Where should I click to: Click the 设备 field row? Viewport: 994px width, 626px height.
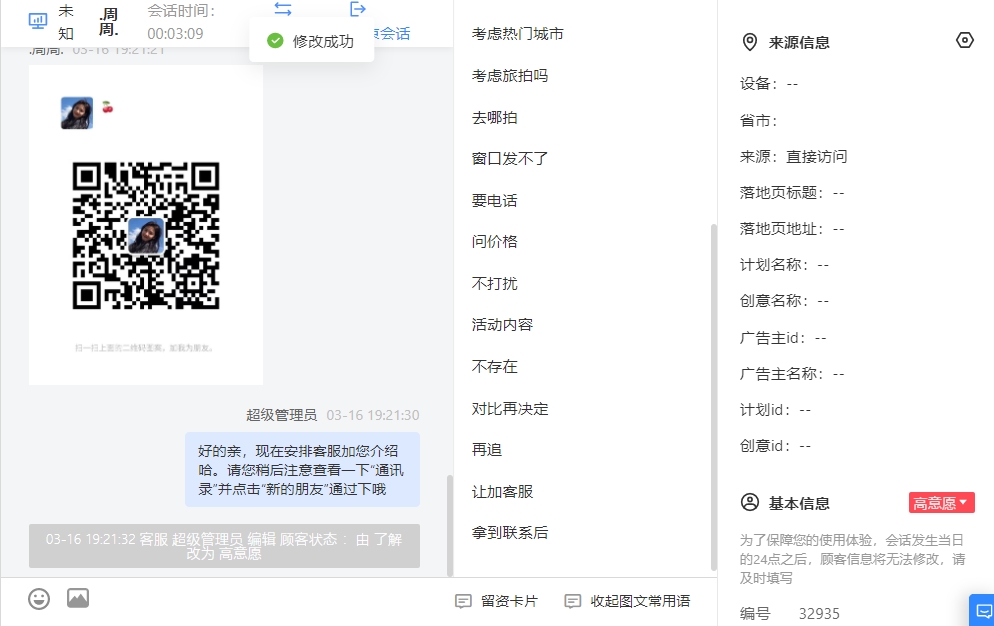768,84
